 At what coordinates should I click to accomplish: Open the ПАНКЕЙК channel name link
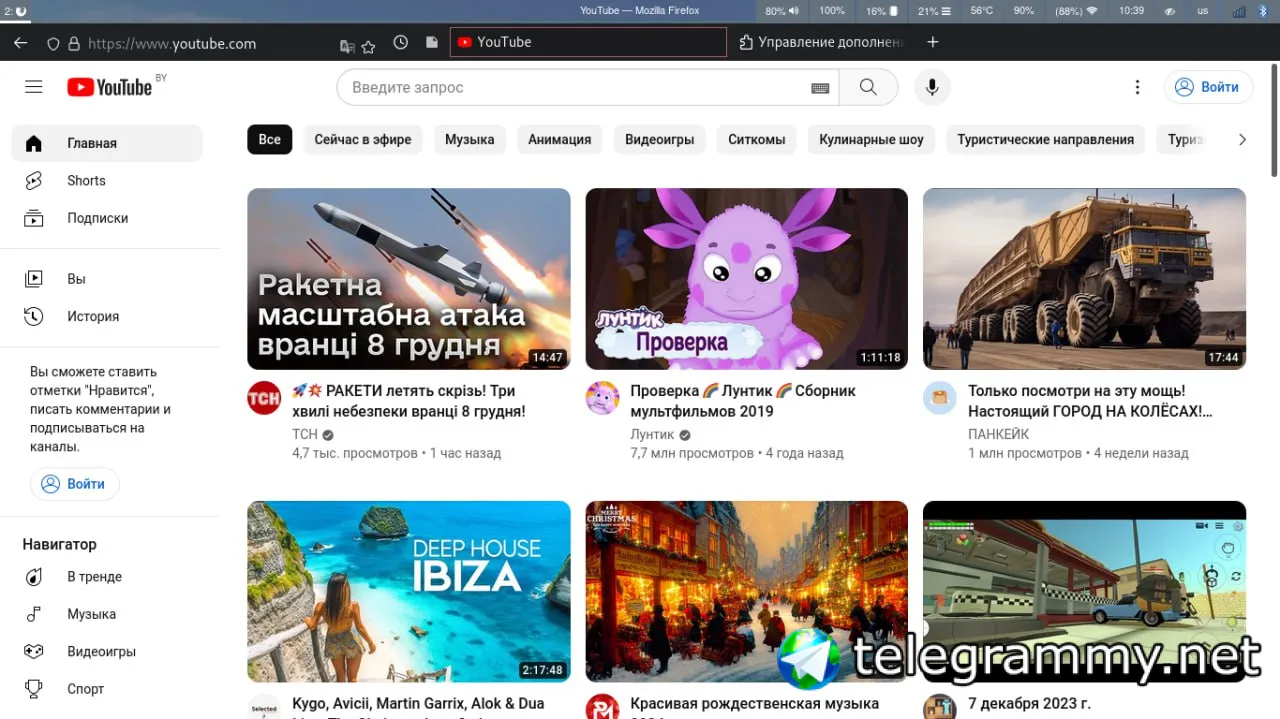(x=998, y=434)
